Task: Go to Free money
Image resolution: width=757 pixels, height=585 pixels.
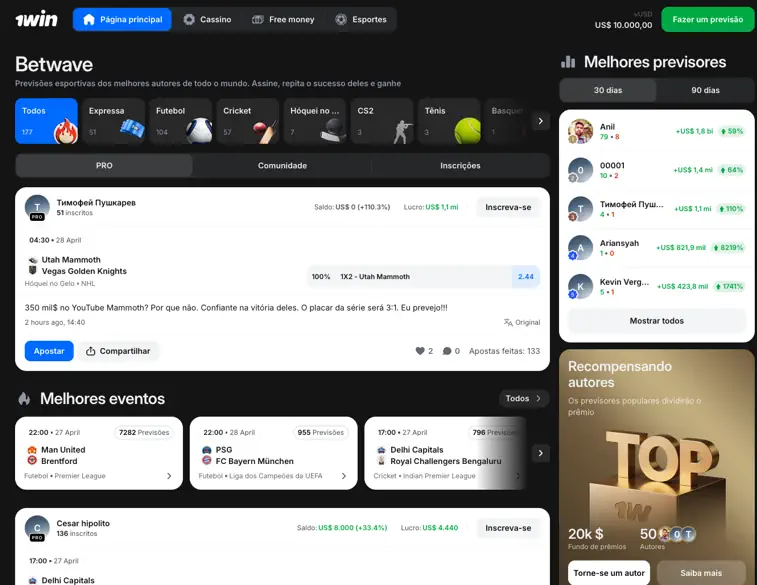Action: coord(283,19)
